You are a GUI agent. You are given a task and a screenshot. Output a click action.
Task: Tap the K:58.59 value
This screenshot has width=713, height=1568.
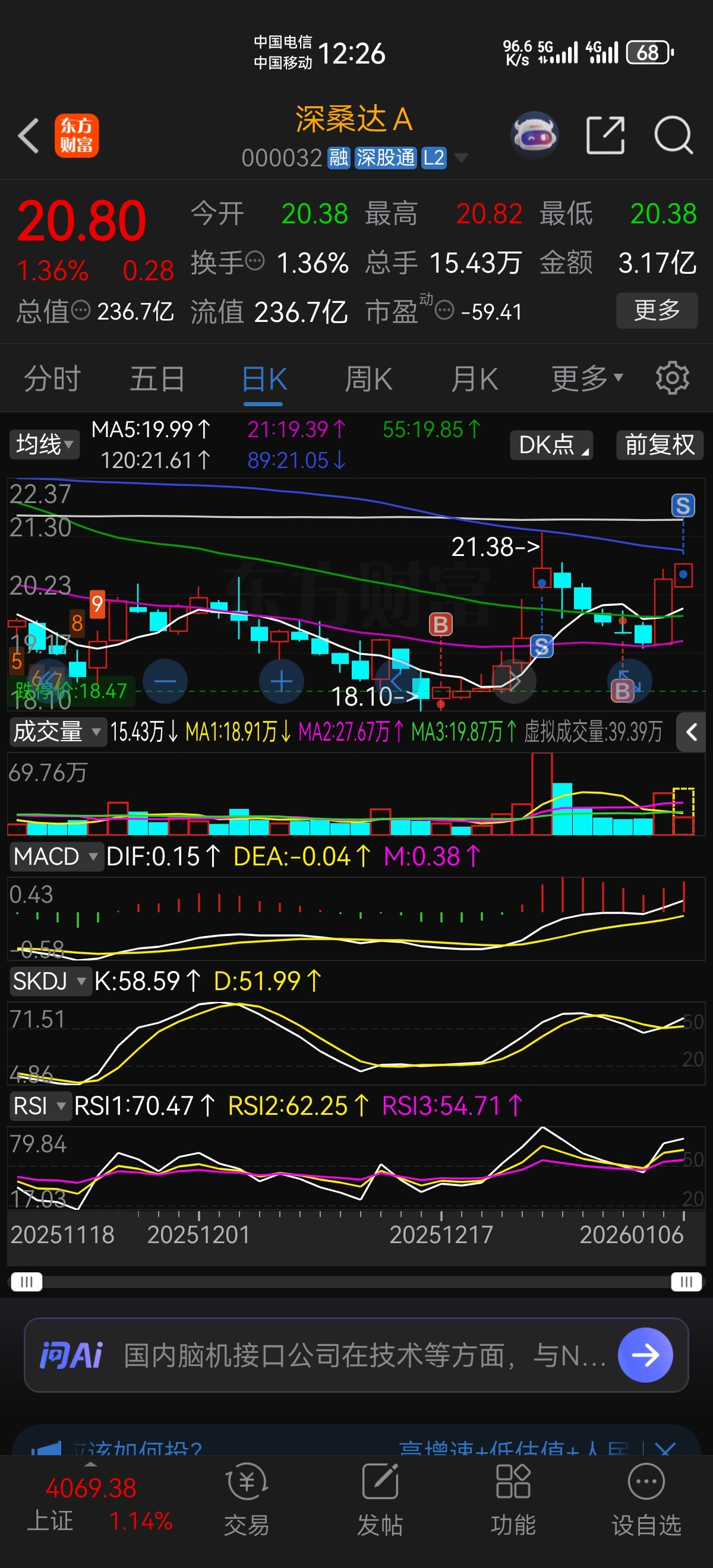click(147, 981)
